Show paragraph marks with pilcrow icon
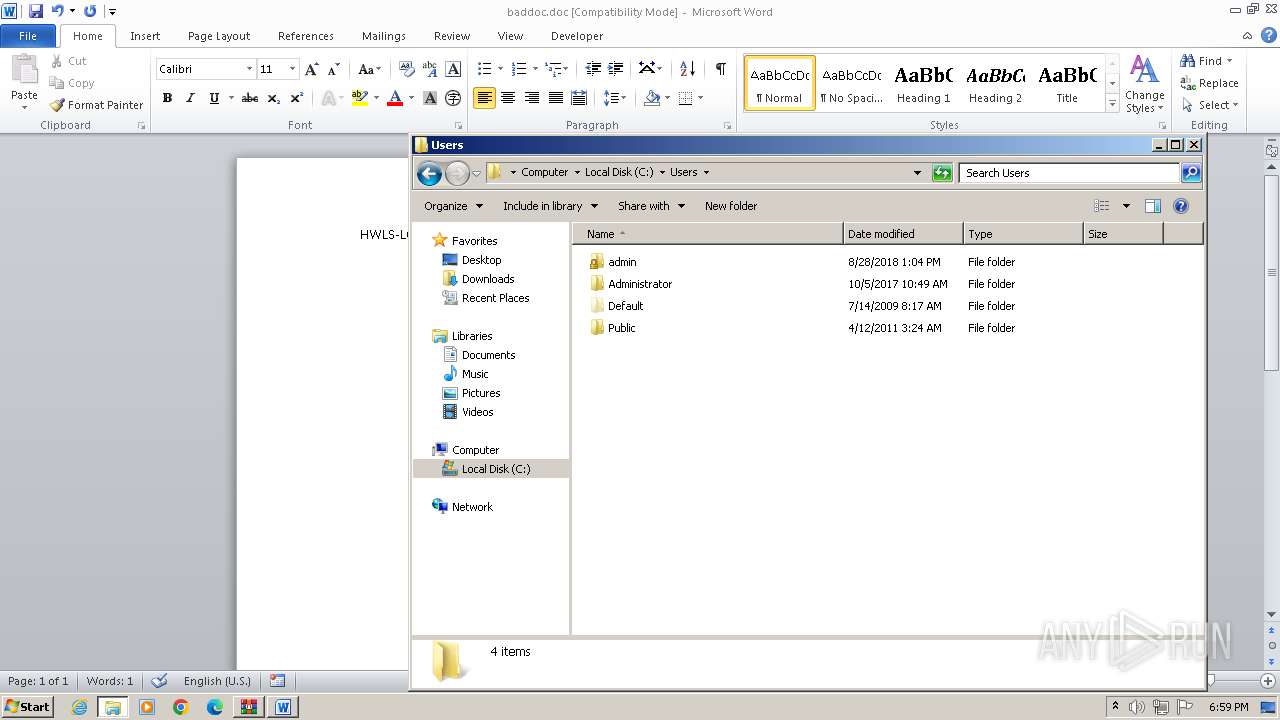This screenshot has width=1280, height=720. coord(720,69)
